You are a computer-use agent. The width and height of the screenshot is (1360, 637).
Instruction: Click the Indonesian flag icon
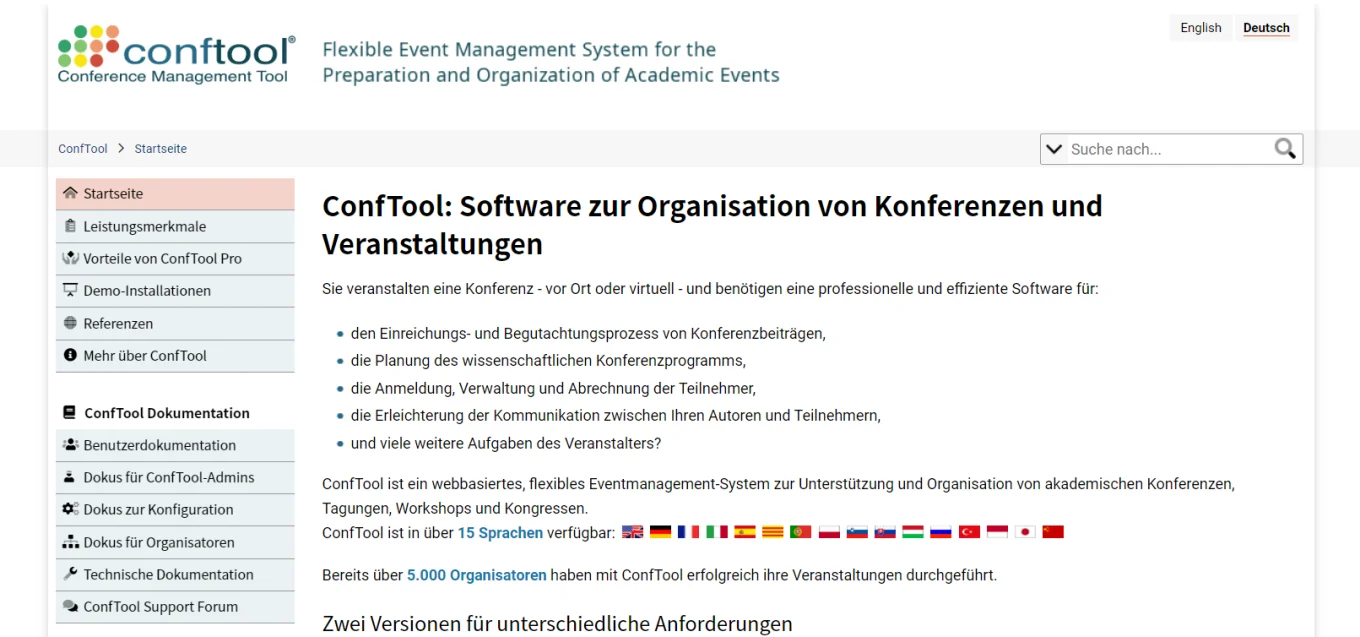[x=997, y=532]
